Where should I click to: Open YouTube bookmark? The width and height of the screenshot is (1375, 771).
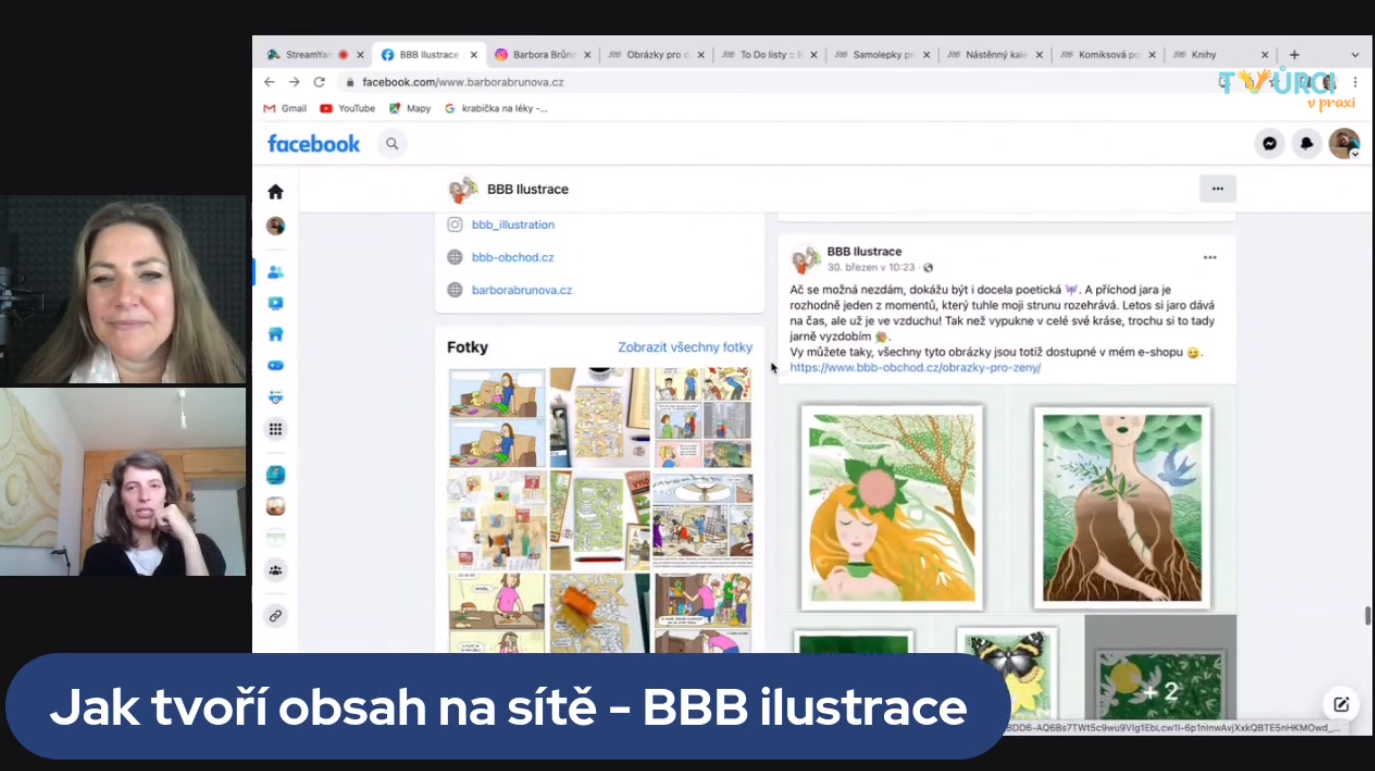click(347, 108)
